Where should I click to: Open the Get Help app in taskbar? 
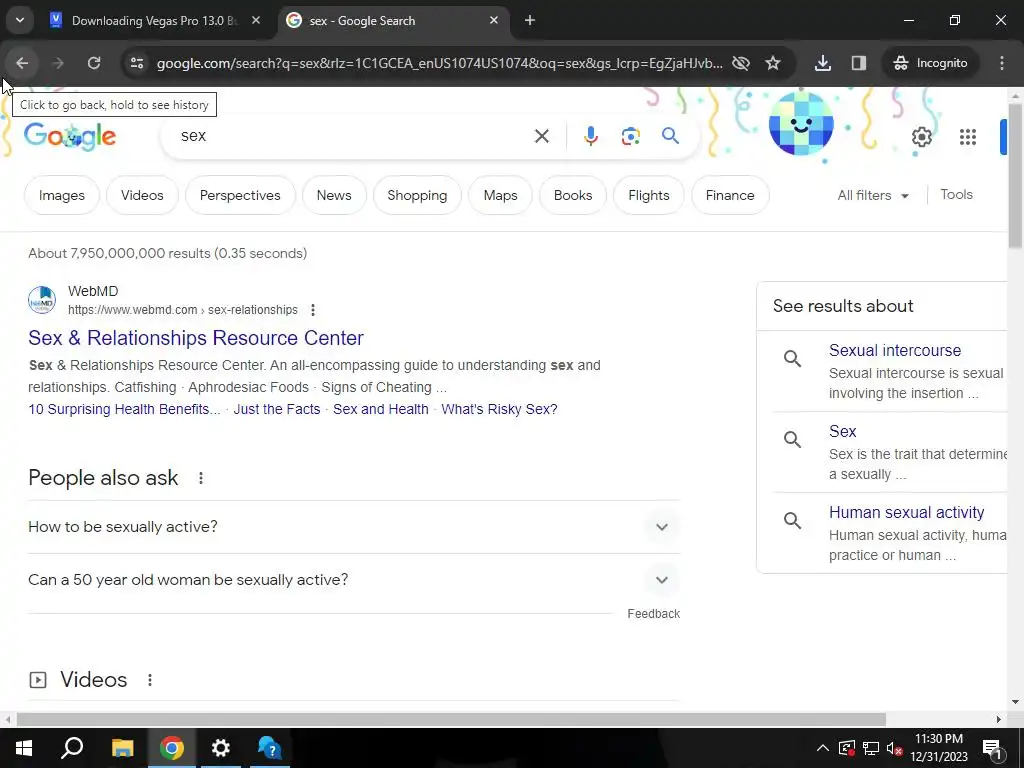(269, 748)
